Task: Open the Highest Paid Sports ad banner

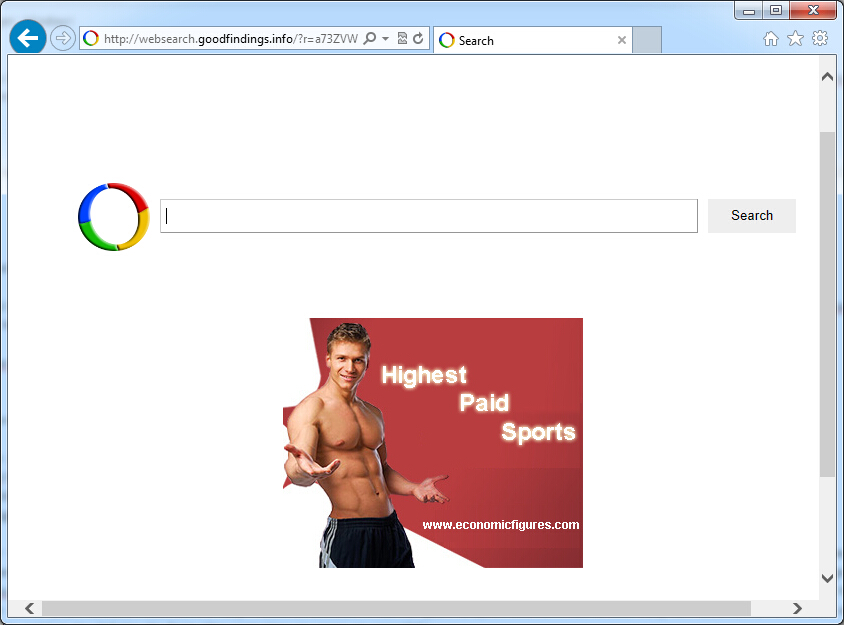Action: (x=433, y=443)
